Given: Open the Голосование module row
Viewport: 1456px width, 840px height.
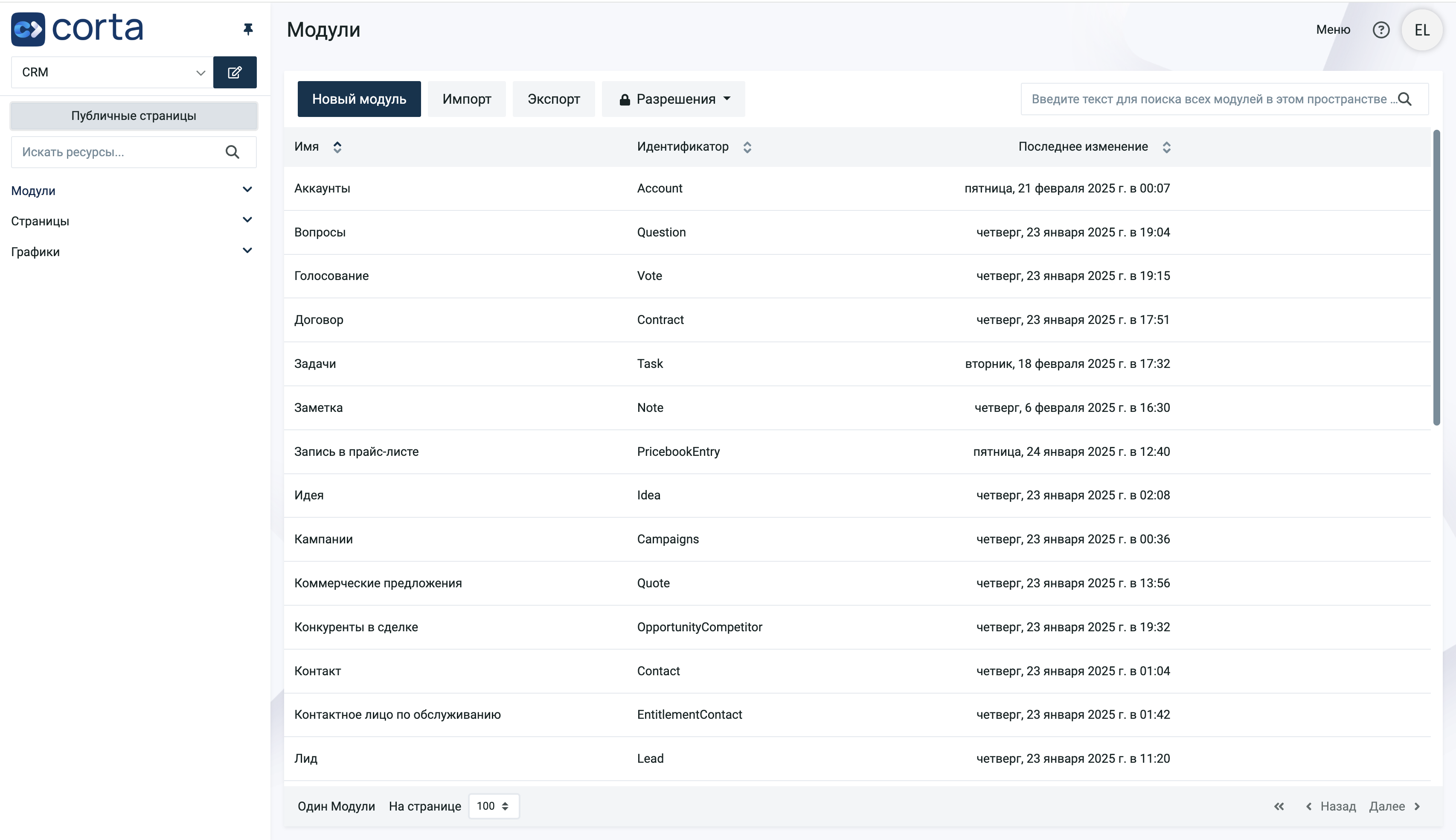Looking at the screenshot, I should 857,276.
